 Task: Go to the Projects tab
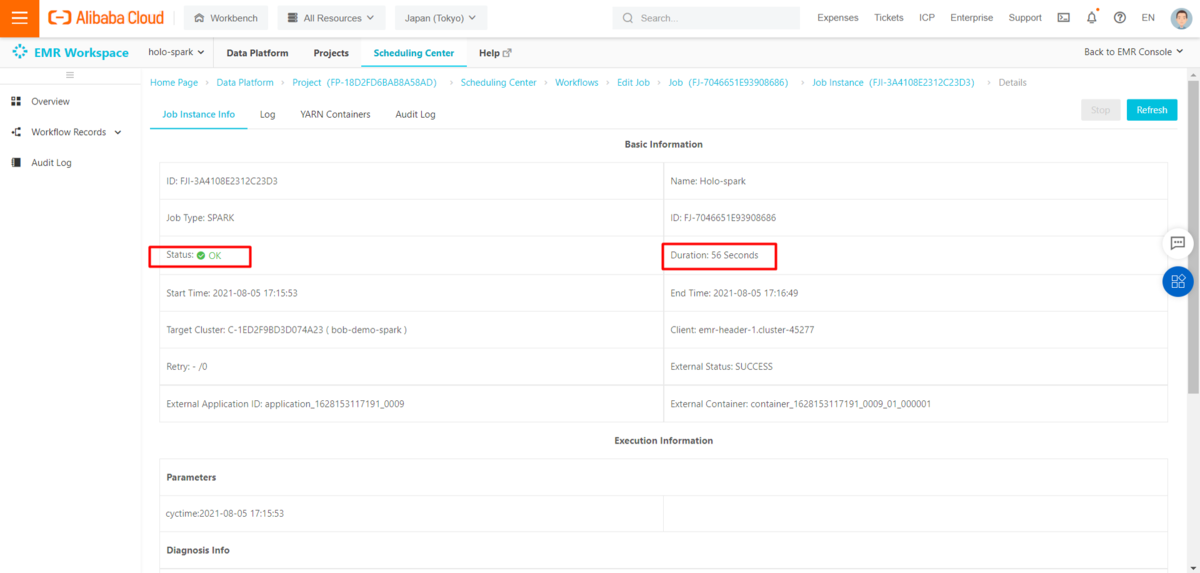[x=331, y=53]
